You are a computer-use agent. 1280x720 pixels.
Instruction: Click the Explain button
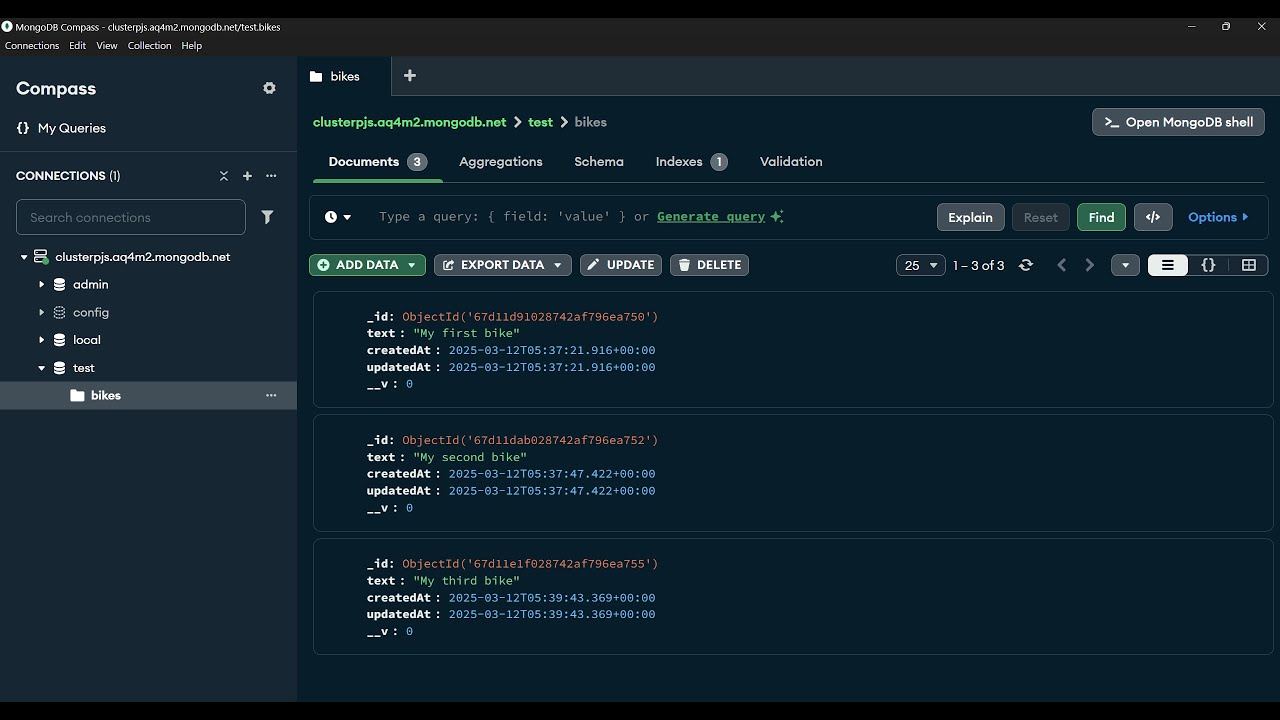click(970, 217)
